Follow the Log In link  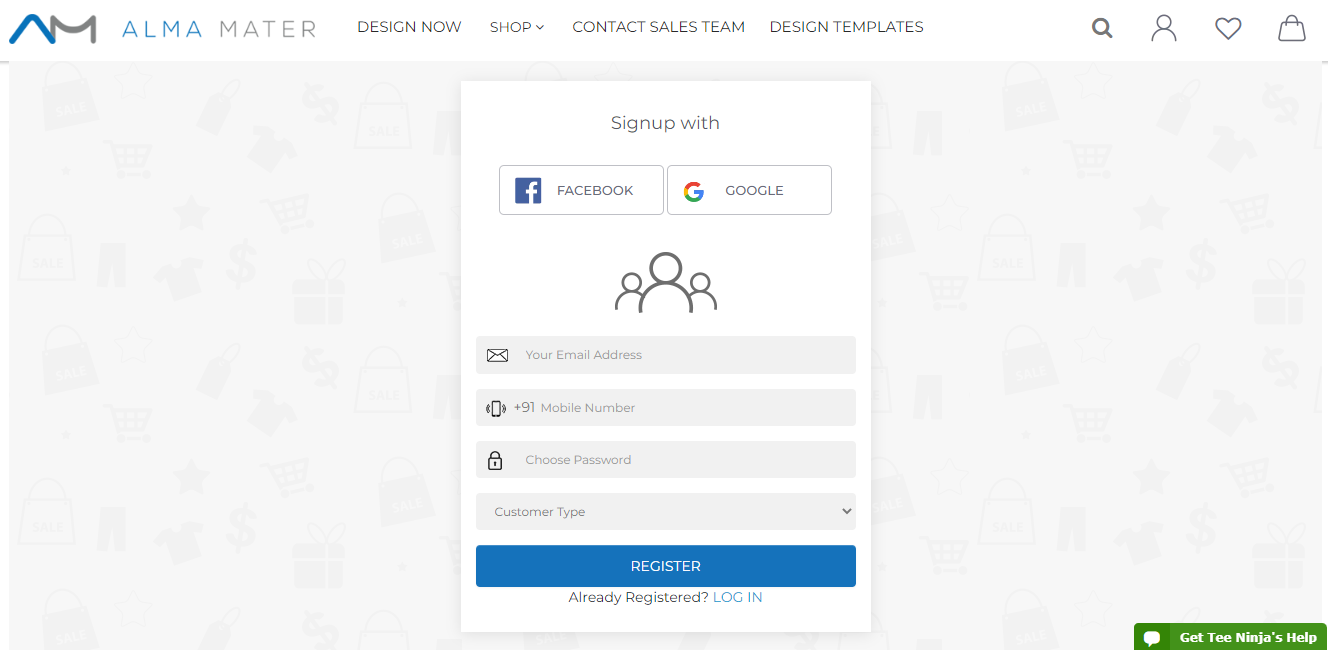[737, 597]
